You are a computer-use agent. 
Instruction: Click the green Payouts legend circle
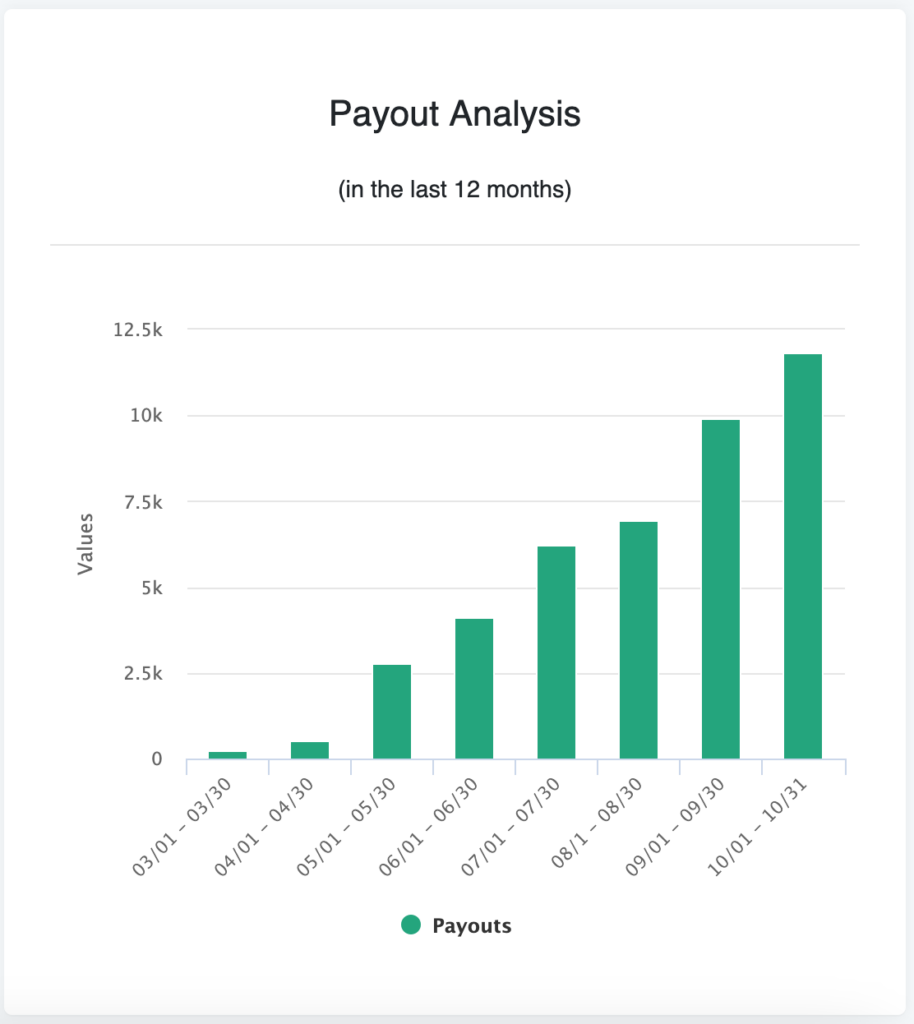point(410,925)
